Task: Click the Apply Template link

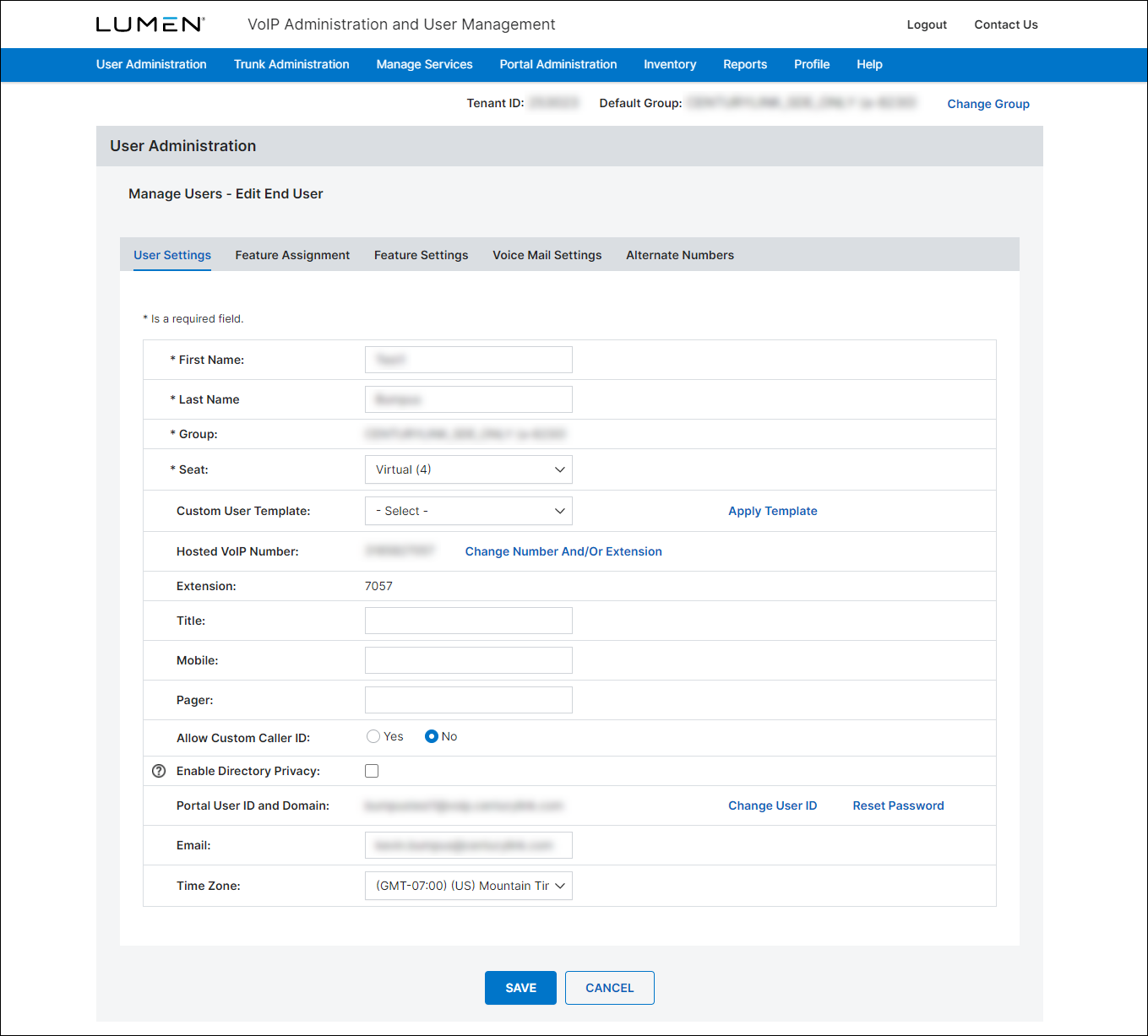Action: 772,511
